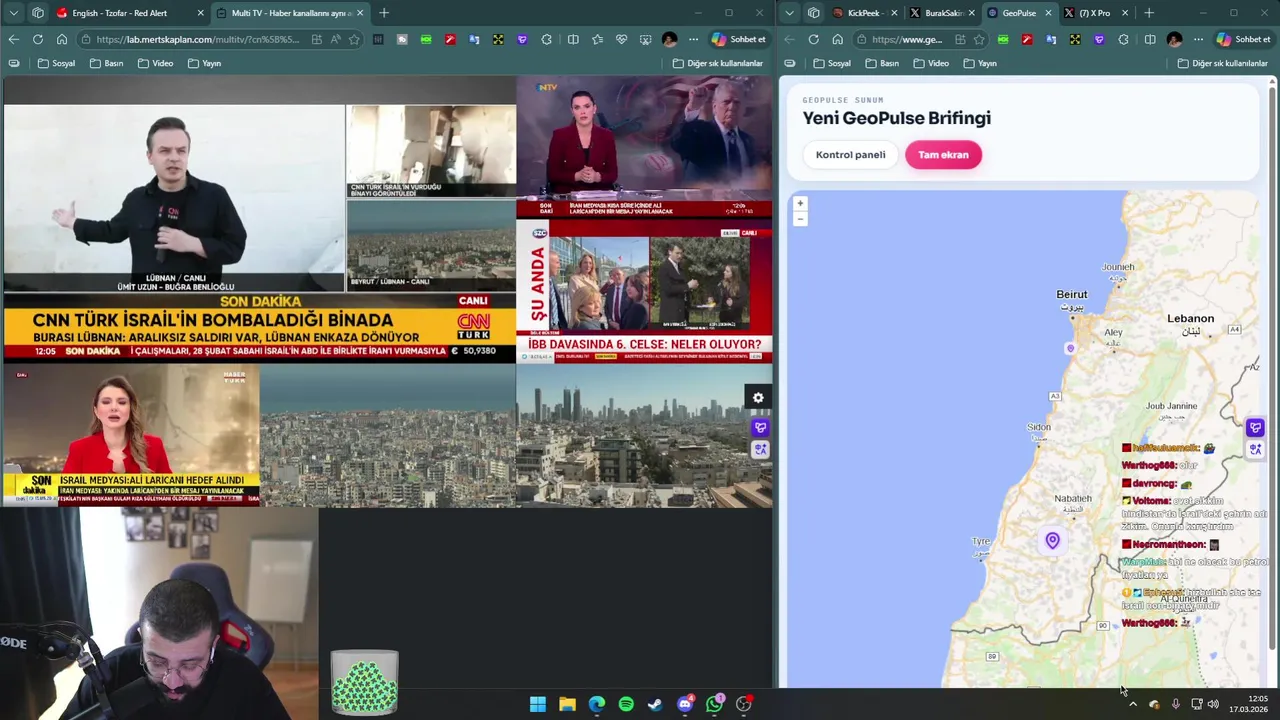Click the NTV news anchor video

pos(644,147)
